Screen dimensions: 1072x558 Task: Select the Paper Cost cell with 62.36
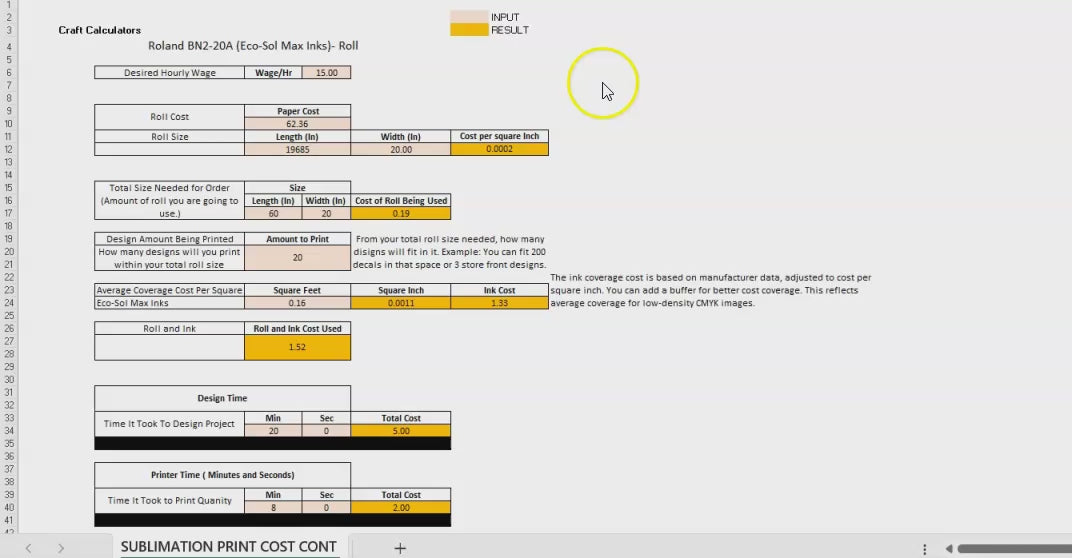pyautogui.click(x=297, y=124)
